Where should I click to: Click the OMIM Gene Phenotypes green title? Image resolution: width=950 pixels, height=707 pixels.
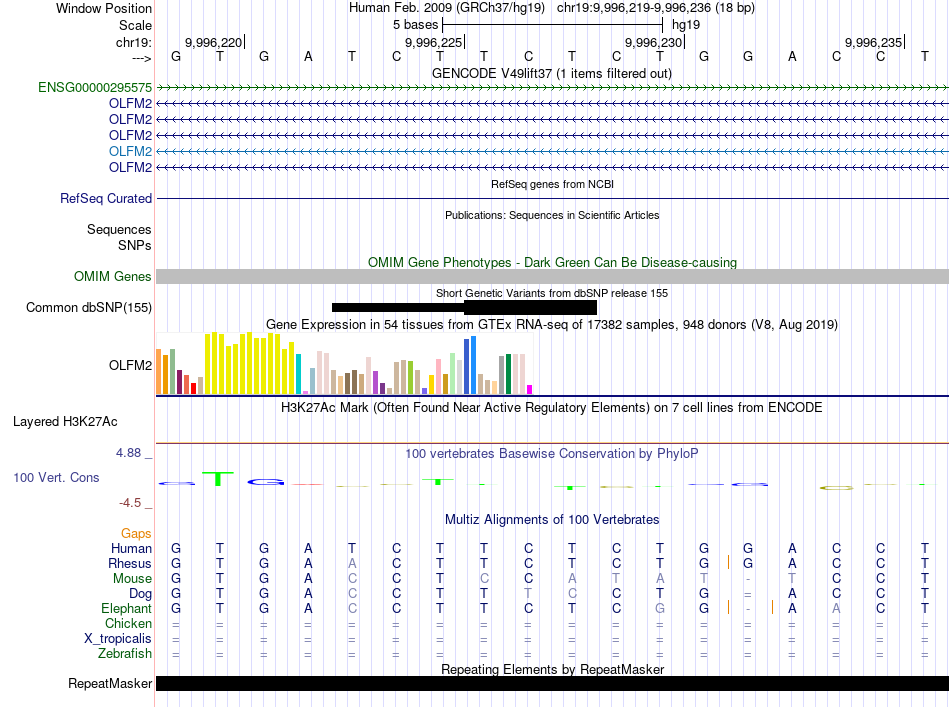[552, 262]
